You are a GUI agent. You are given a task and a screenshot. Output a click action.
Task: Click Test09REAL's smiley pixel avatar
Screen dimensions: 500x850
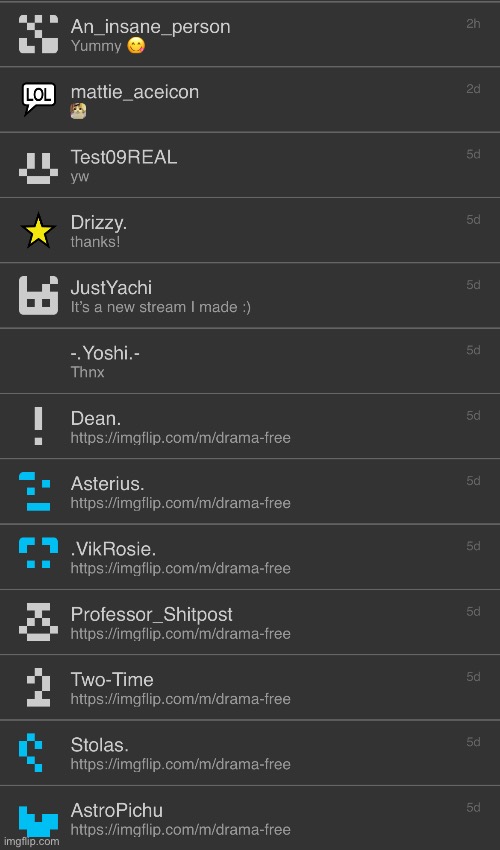pyautogui.click(x=39, y=168)
